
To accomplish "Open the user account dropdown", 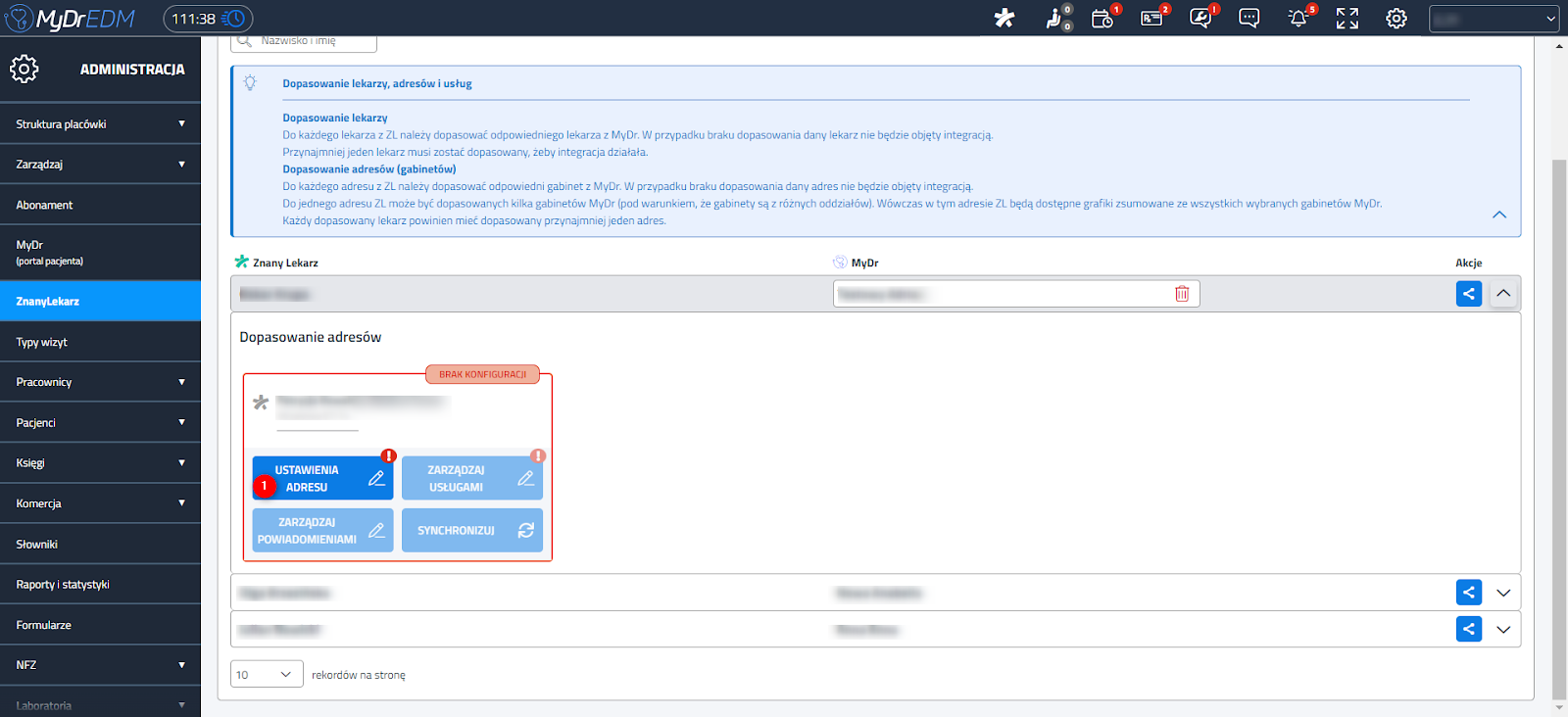I will (x=1494, y=18).
